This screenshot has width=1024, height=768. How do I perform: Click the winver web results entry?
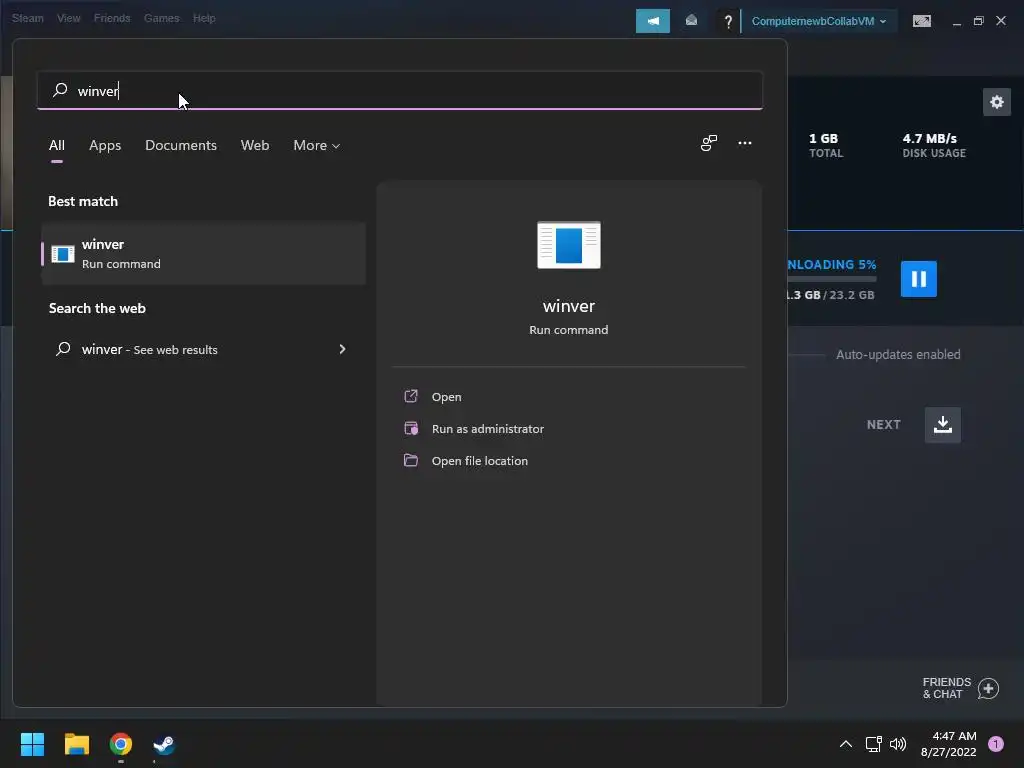[x=204, y=349]
